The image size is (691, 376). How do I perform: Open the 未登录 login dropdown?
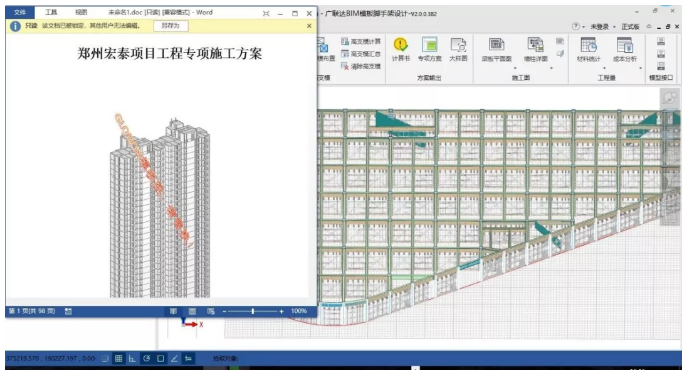[x=603, y=26]
